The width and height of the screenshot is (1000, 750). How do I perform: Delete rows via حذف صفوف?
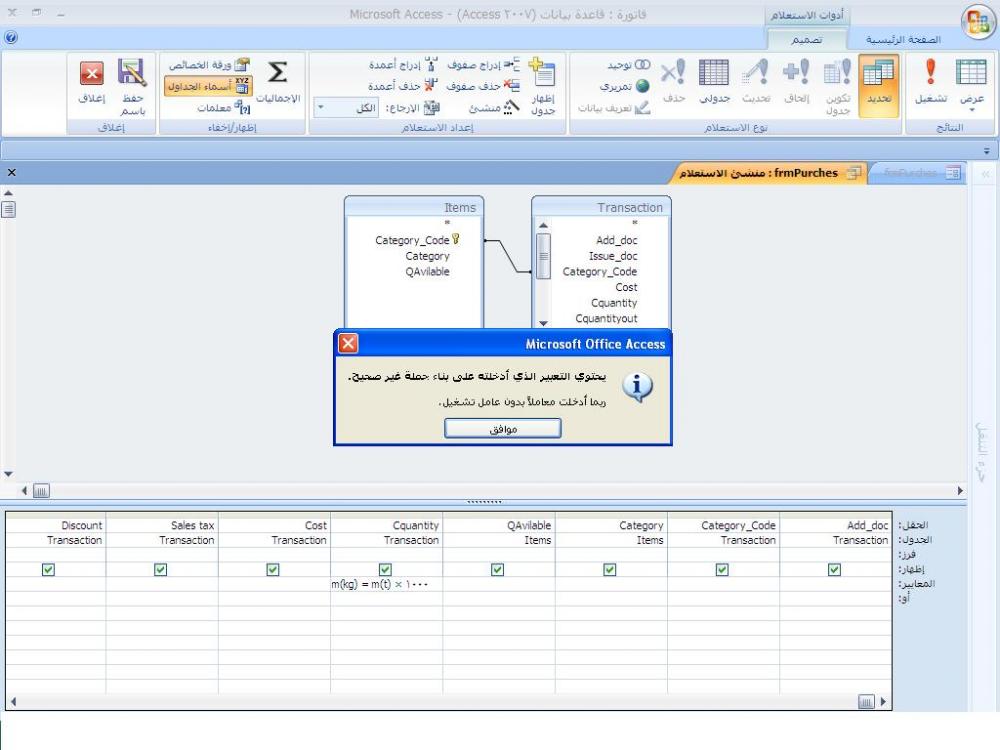pos(483,85)
